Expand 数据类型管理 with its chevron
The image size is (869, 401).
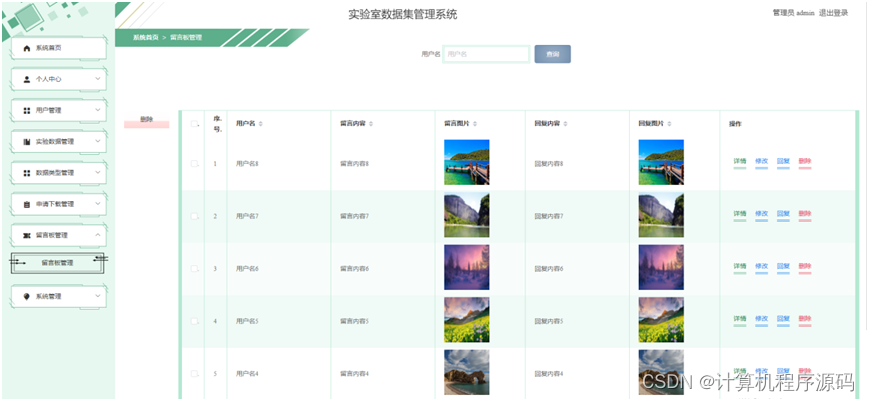pyautogui.click(x=98, y=172)
